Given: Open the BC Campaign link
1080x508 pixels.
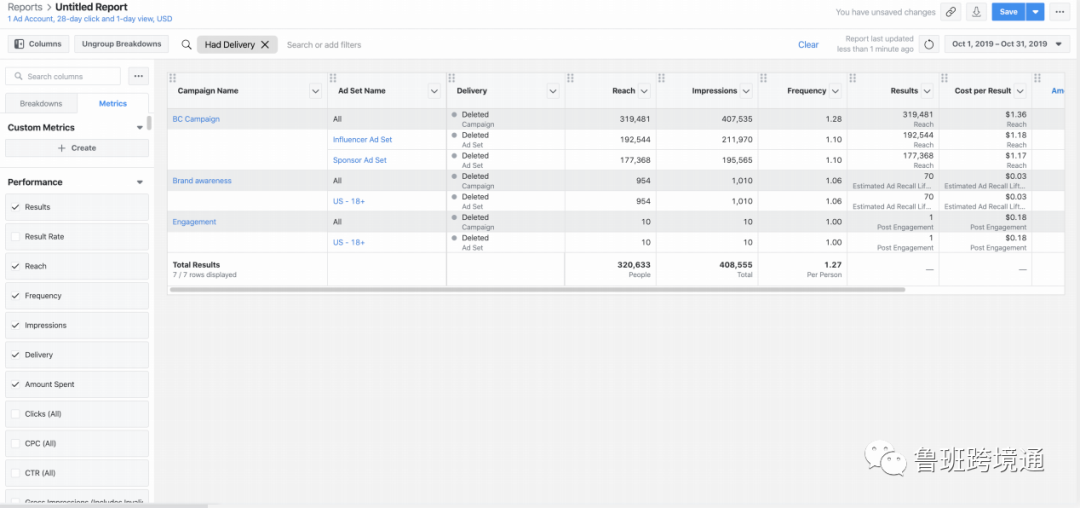Looking at the screenshot, I should coord(196,119).
